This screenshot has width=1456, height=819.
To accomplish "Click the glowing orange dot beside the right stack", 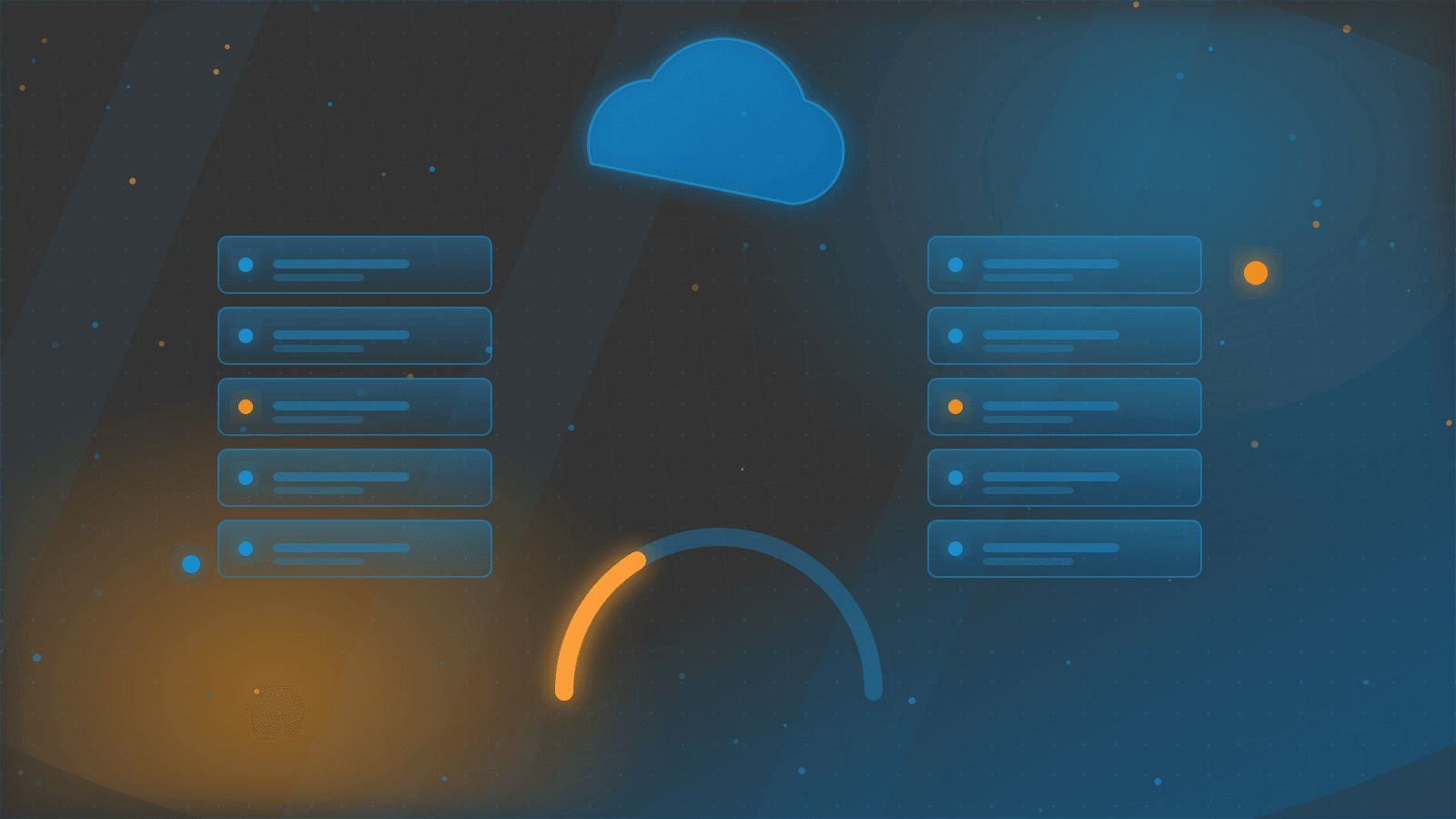I will click(1256, 273).
